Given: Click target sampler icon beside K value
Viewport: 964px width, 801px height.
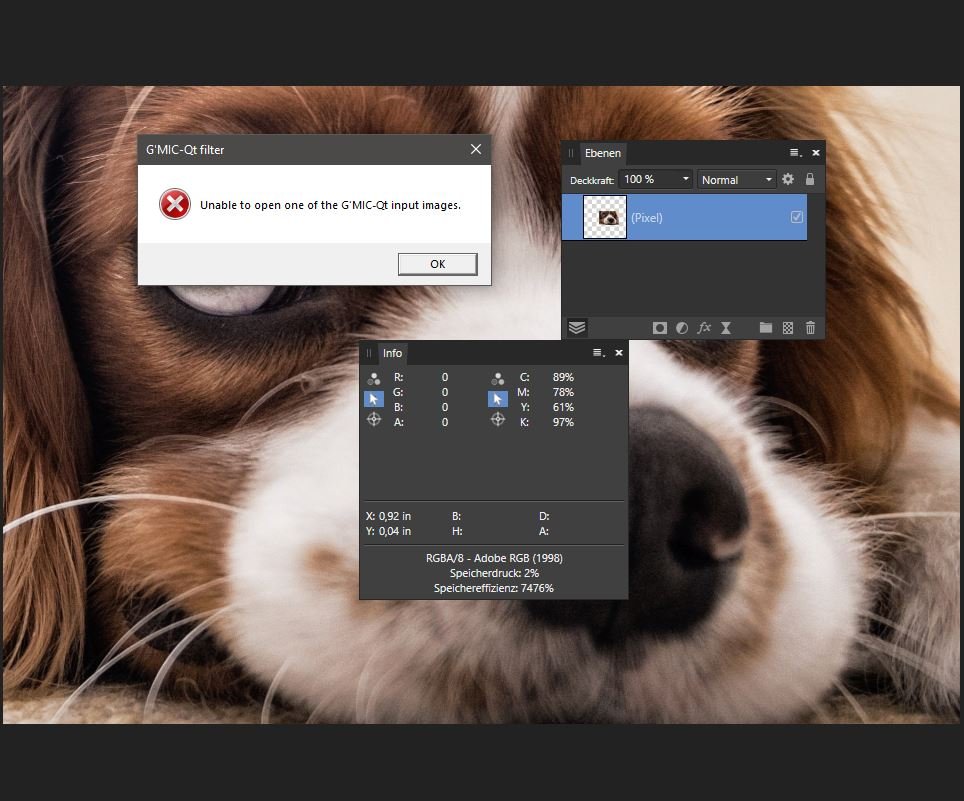Looking at the screenshot, I should (498, 420).
